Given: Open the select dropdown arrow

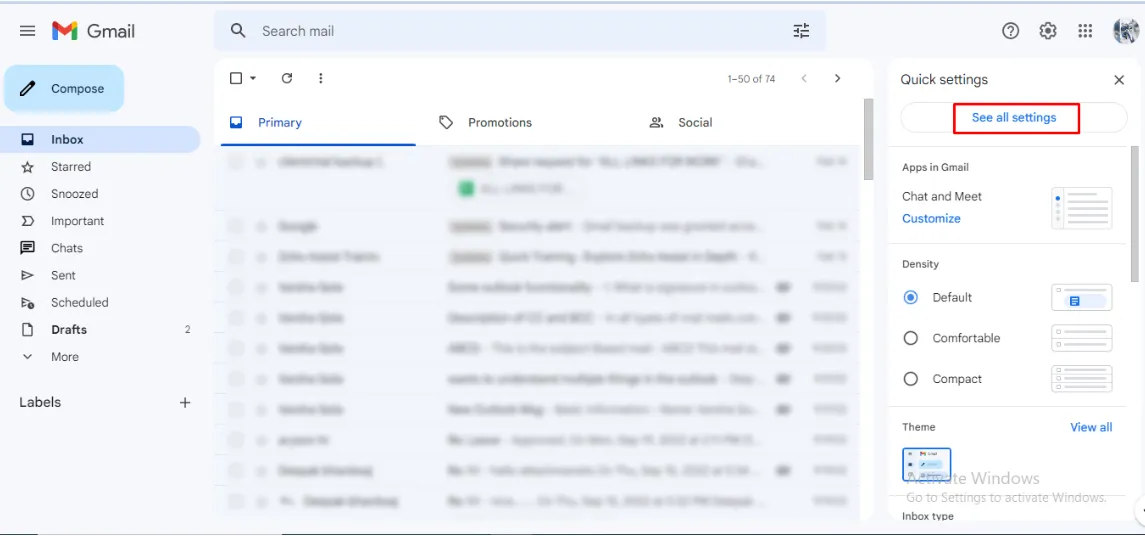Looking at the screenshot, I should (253, 78).
